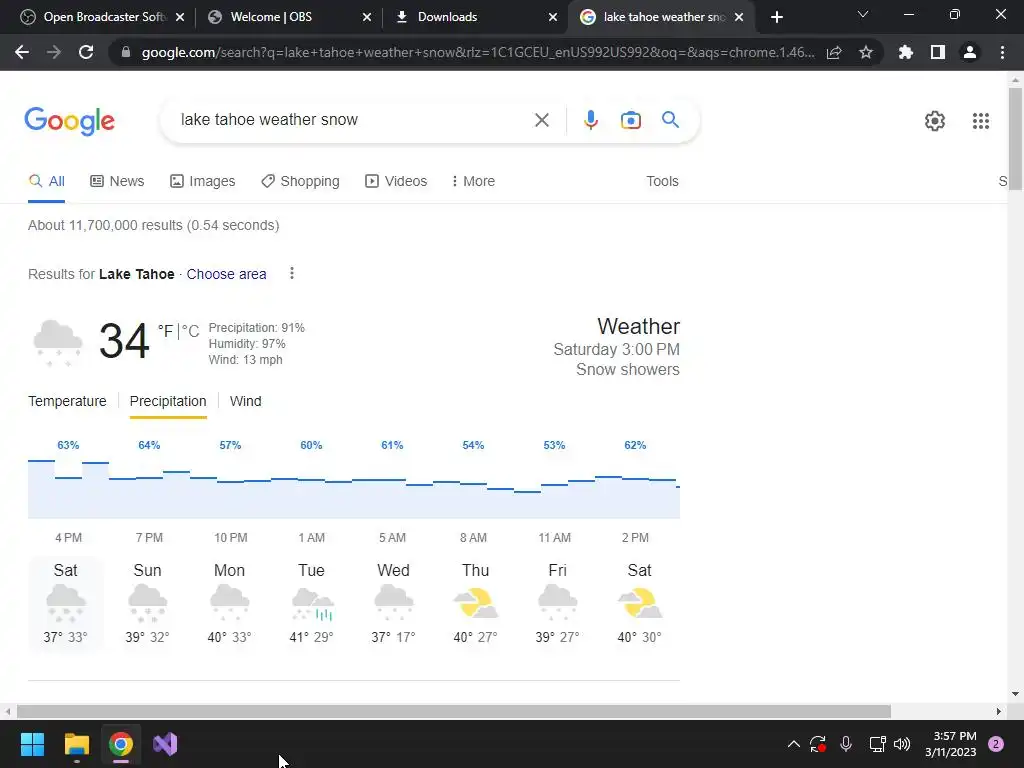Open the volume control in tray
The image size is (1024, 768).
click(x=902, y=744)
